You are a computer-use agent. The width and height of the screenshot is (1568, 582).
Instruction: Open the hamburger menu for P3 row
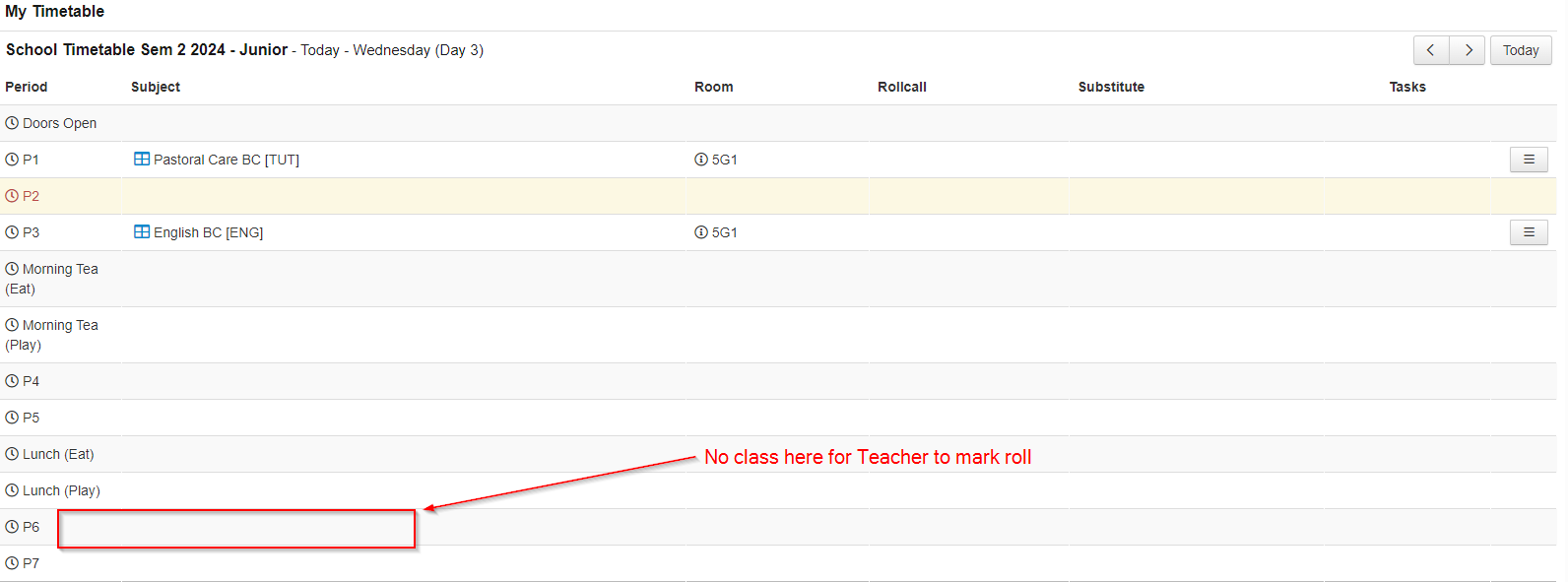[1529, 232]
